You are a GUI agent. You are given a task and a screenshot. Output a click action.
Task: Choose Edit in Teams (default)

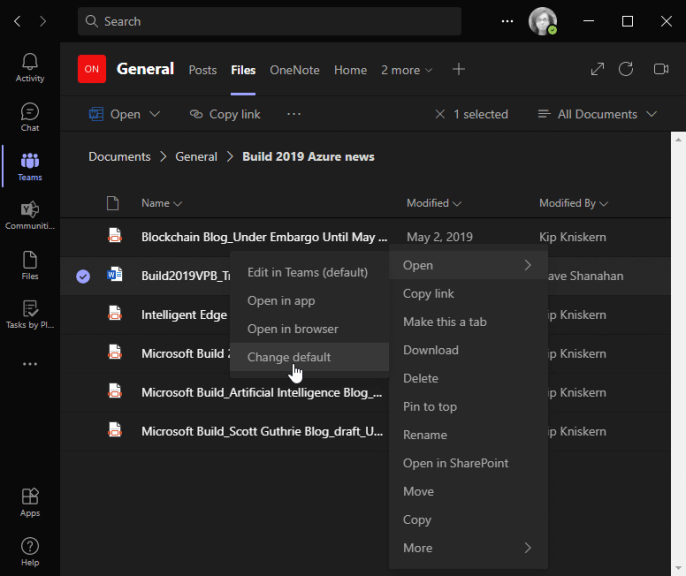[x=309, y=272]
